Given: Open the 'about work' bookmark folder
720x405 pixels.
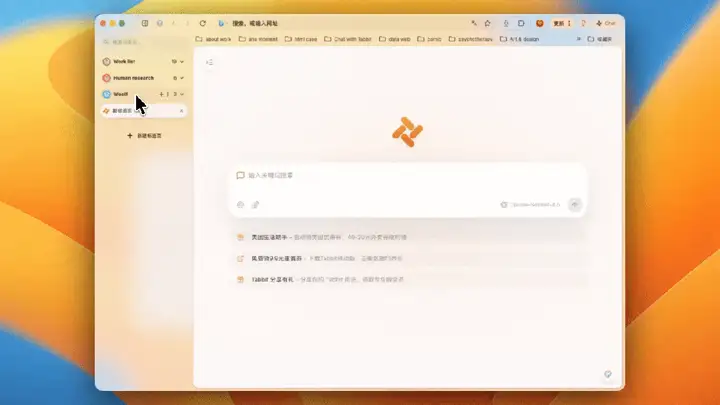Looking at the screenshot, I should [214, 39].
